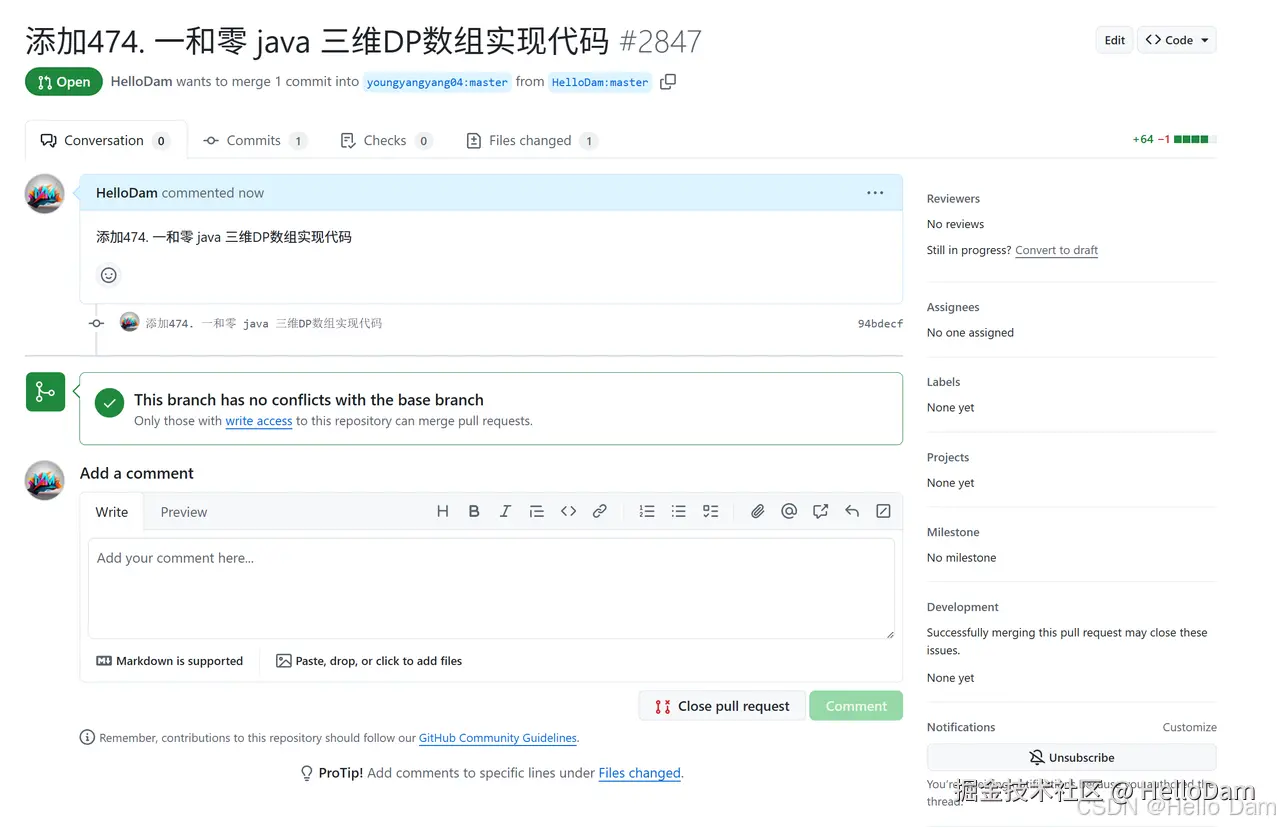Click the Files changed link in ProTip
This screenshot has height=828, width=1280.
639,773
